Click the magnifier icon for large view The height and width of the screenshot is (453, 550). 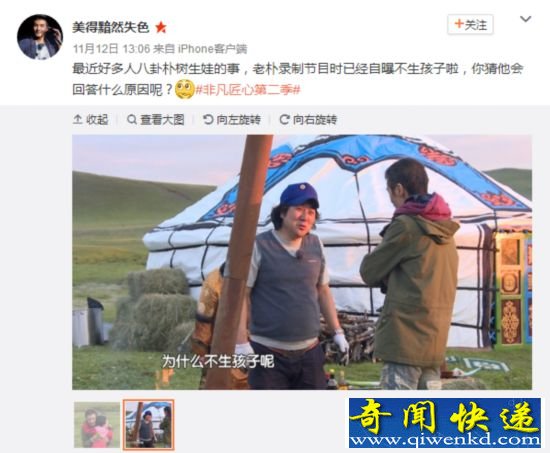coord(132,120)
